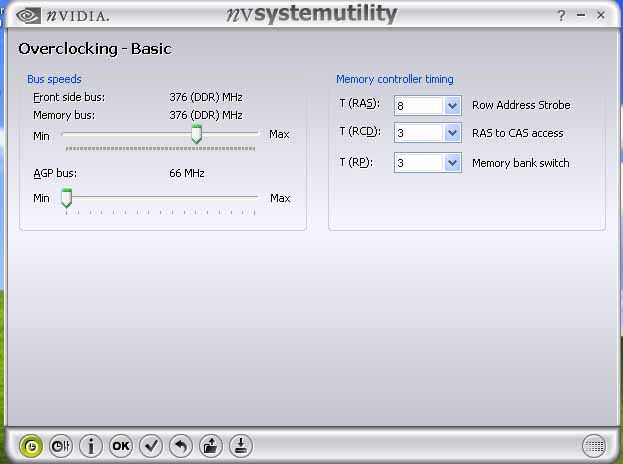This screenshot has width=623, height=464.
Task: Revert changes with the undo arrow icon
Action: click(x=181, y=446)
